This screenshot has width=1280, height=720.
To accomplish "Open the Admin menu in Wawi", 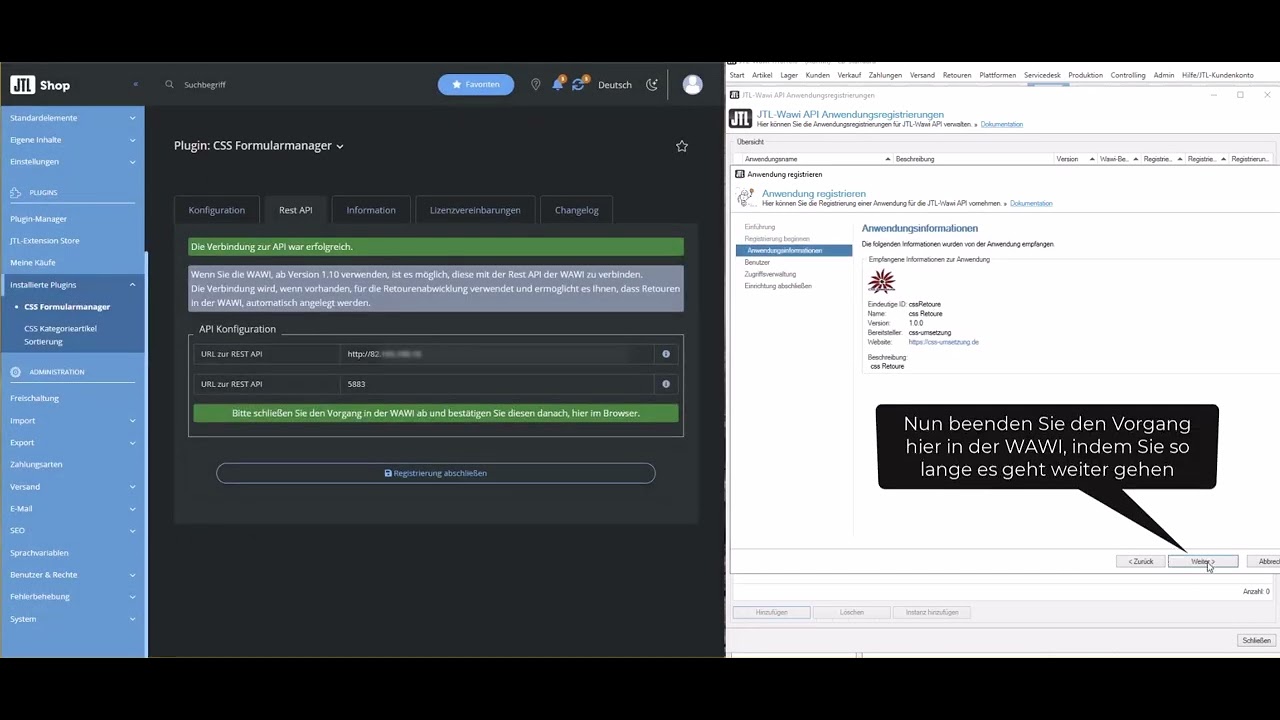I will (x=1163, y=75).
